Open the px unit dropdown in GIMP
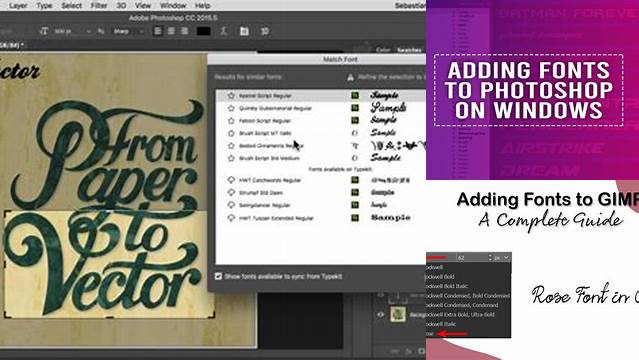 [502, 258]
